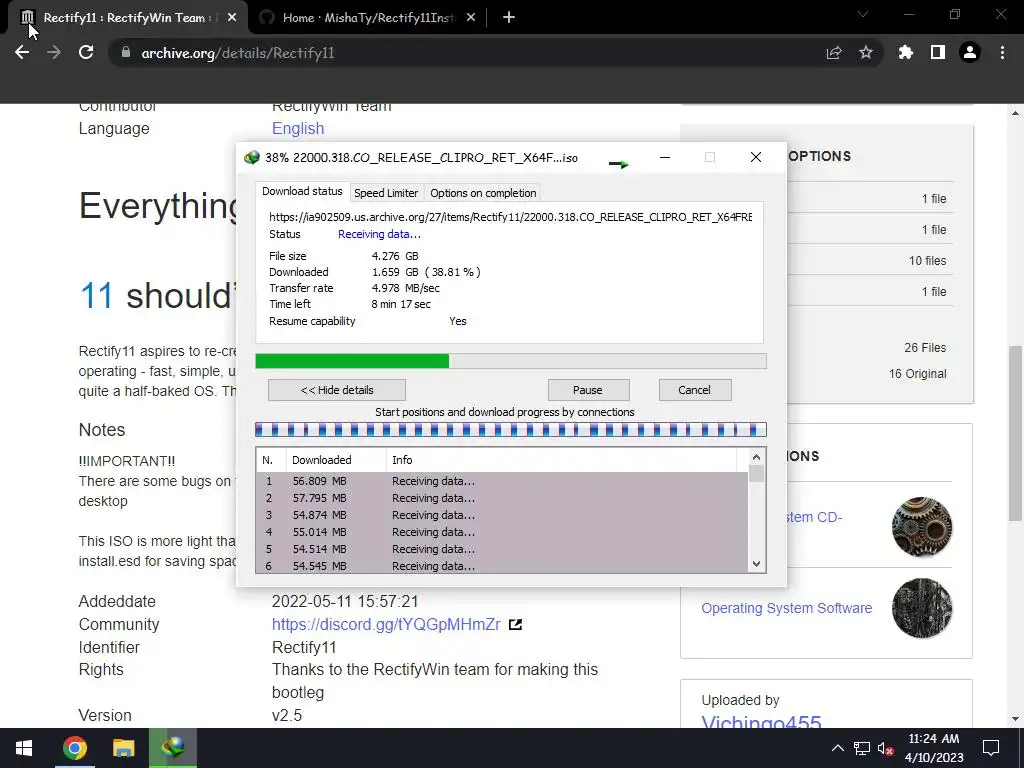Click the Receiving data status text
Image resolution: width=1024 pixels, height=768 pixels.
(x=379, y=234)
